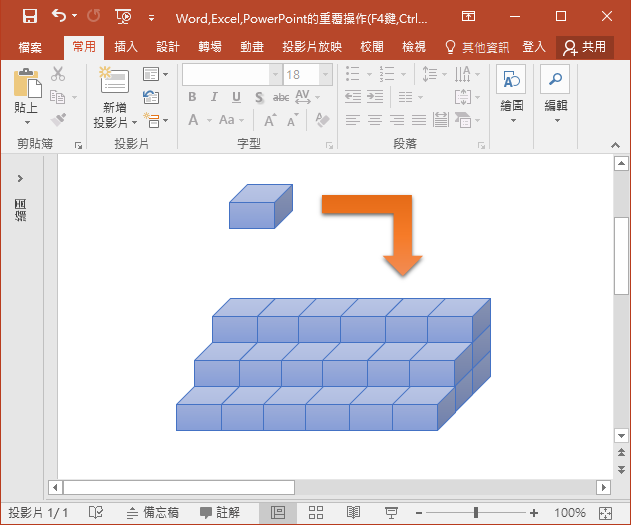Decrease list indent level

pos(353,97)
